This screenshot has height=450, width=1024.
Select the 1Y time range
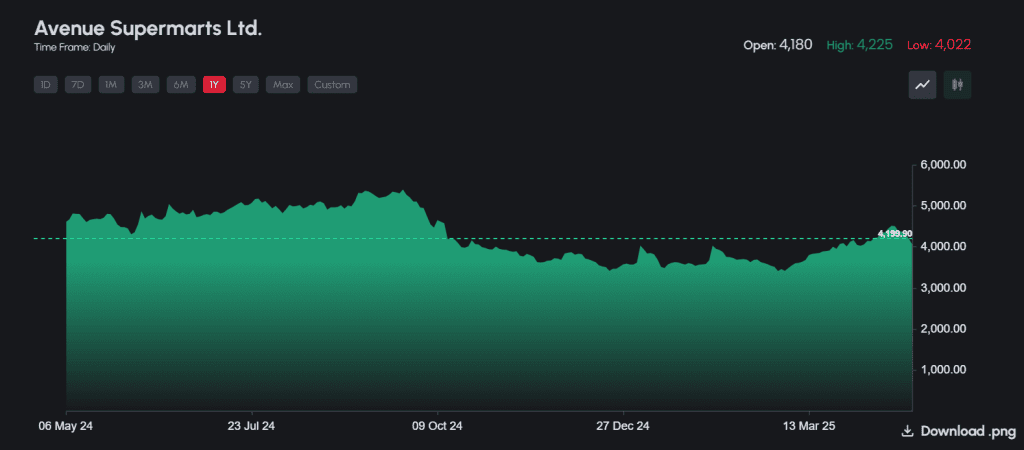214,85
